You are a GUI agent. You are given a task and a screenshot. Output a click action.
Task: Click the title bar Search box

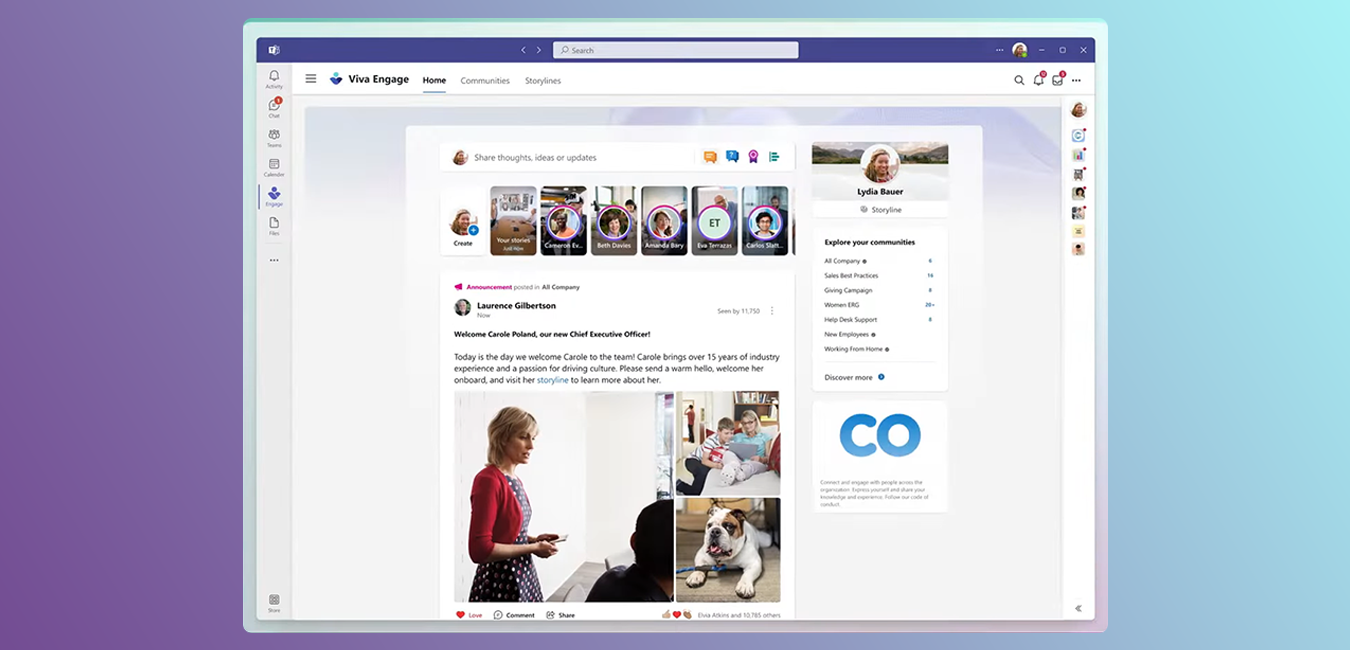click(676, 50)
